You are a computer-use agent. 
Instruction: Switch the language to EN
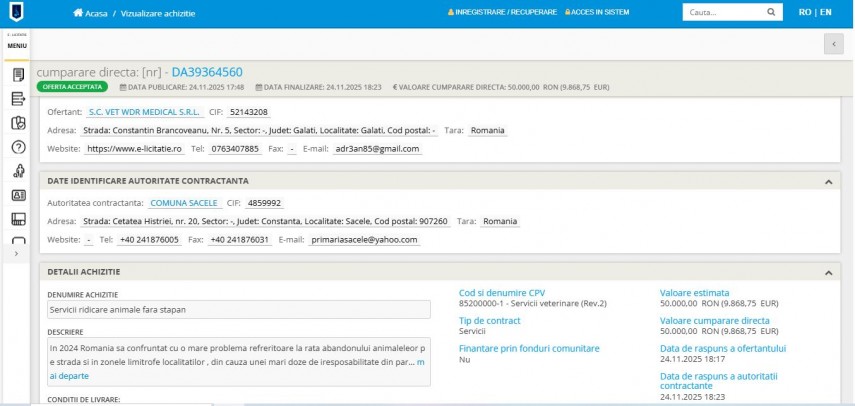825,13
